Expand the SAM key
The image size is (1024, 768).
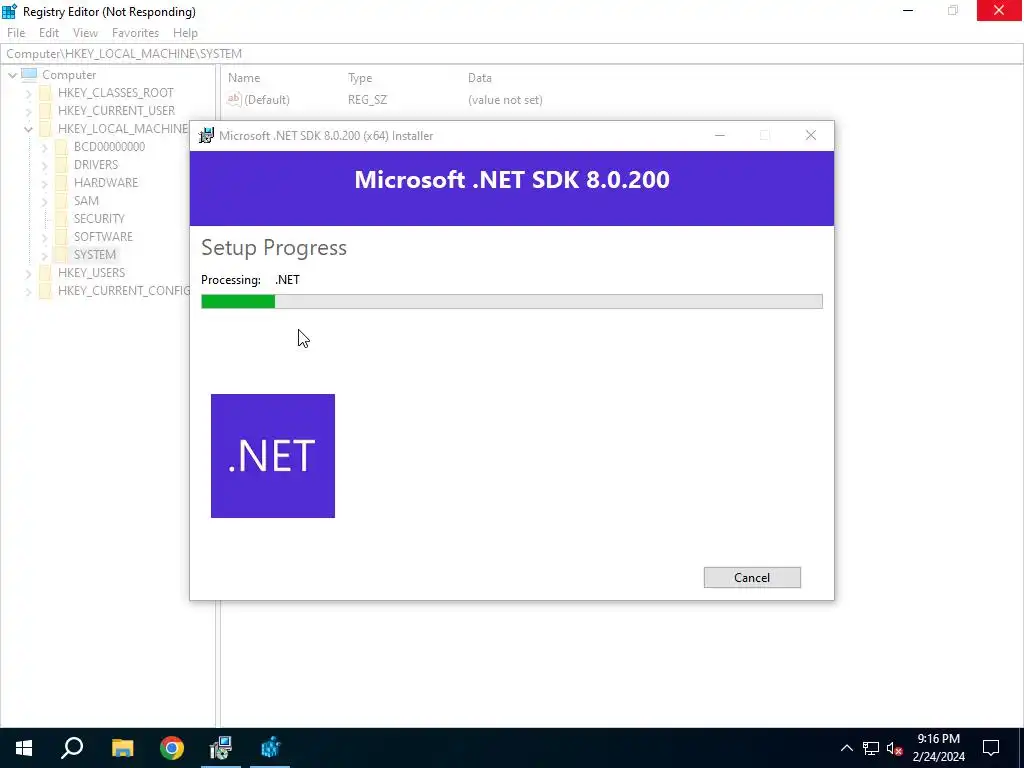tap(44, 201)
